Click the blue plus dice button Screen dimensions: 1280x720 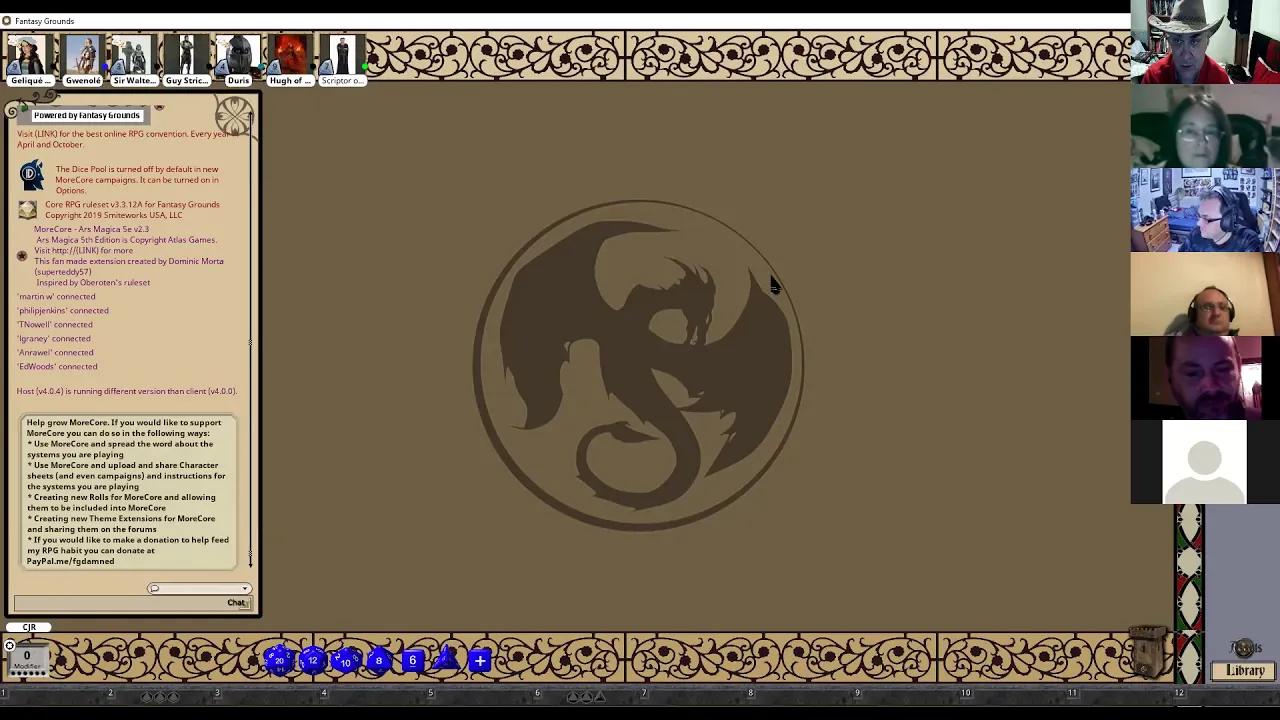(x=480, y=661)
